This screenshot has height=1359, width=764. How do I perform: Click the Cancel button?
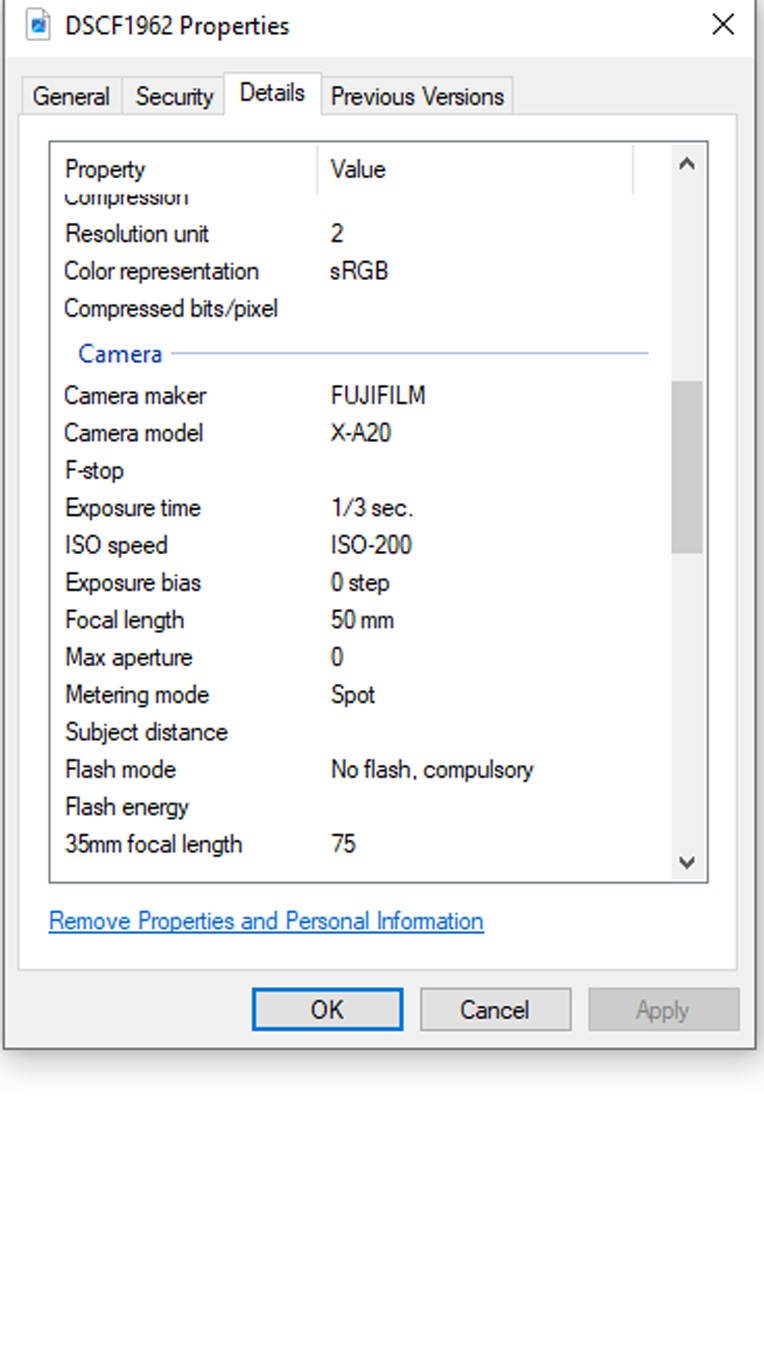point(495,1010)
